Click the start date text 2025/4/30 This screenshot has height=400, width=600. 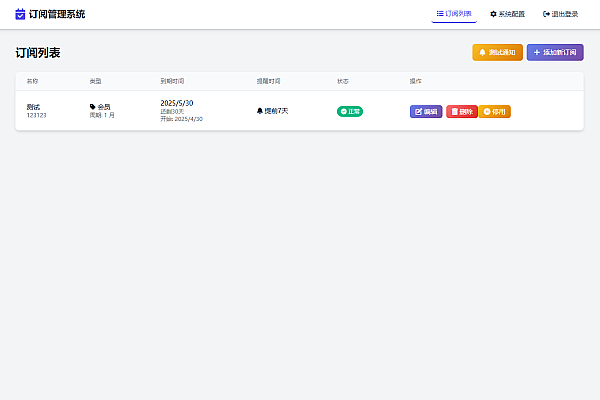point(189,119)
